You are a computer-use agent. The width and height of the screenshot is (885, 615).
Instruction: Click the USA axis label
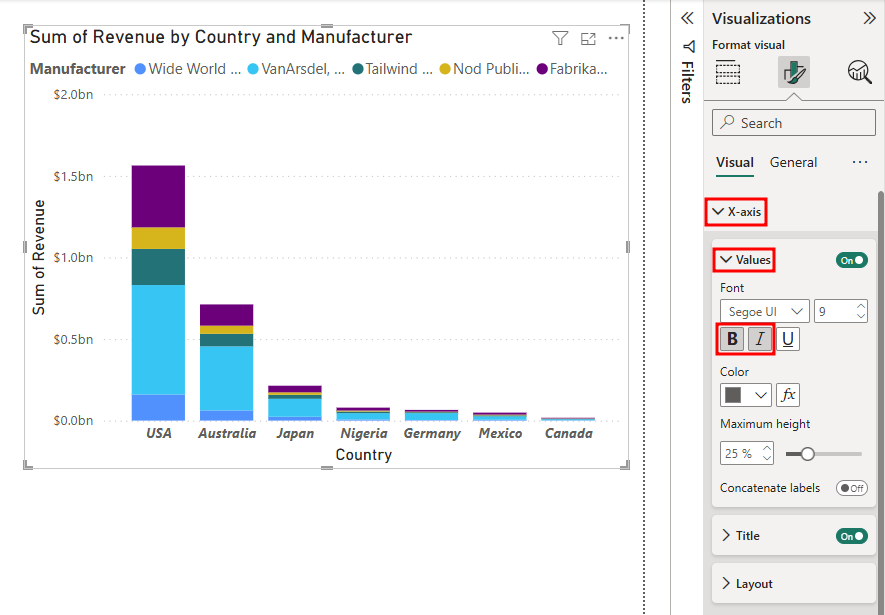(159, 433)
